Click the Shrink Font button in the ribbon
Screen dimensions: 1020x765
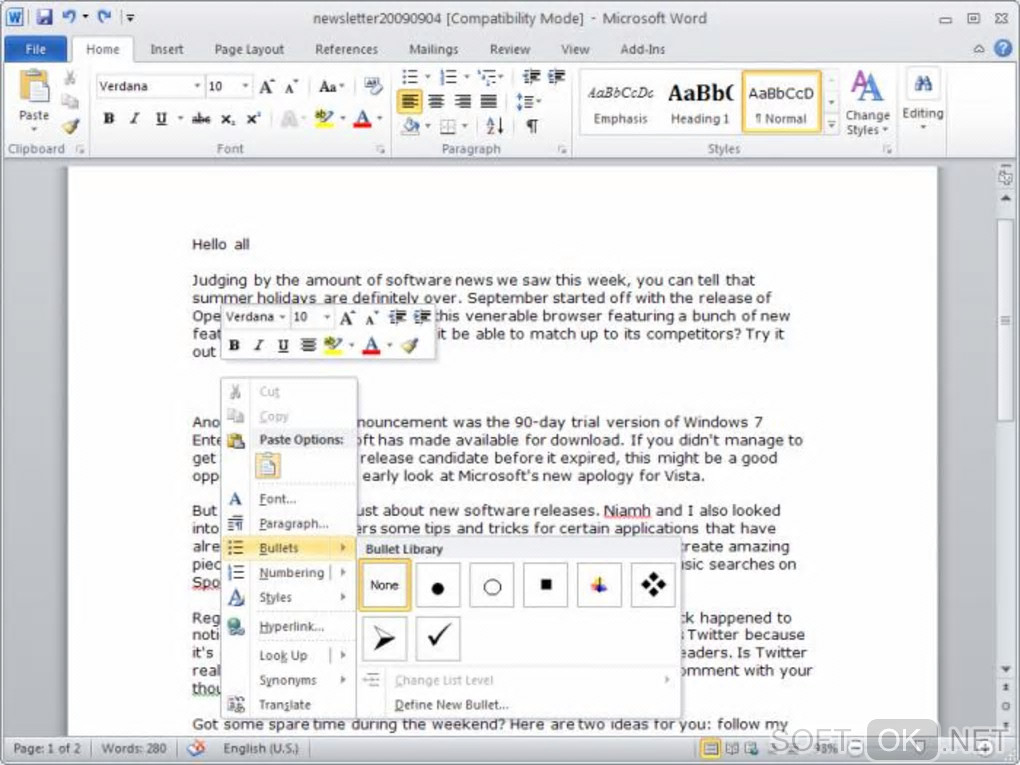tap(291, 87)
